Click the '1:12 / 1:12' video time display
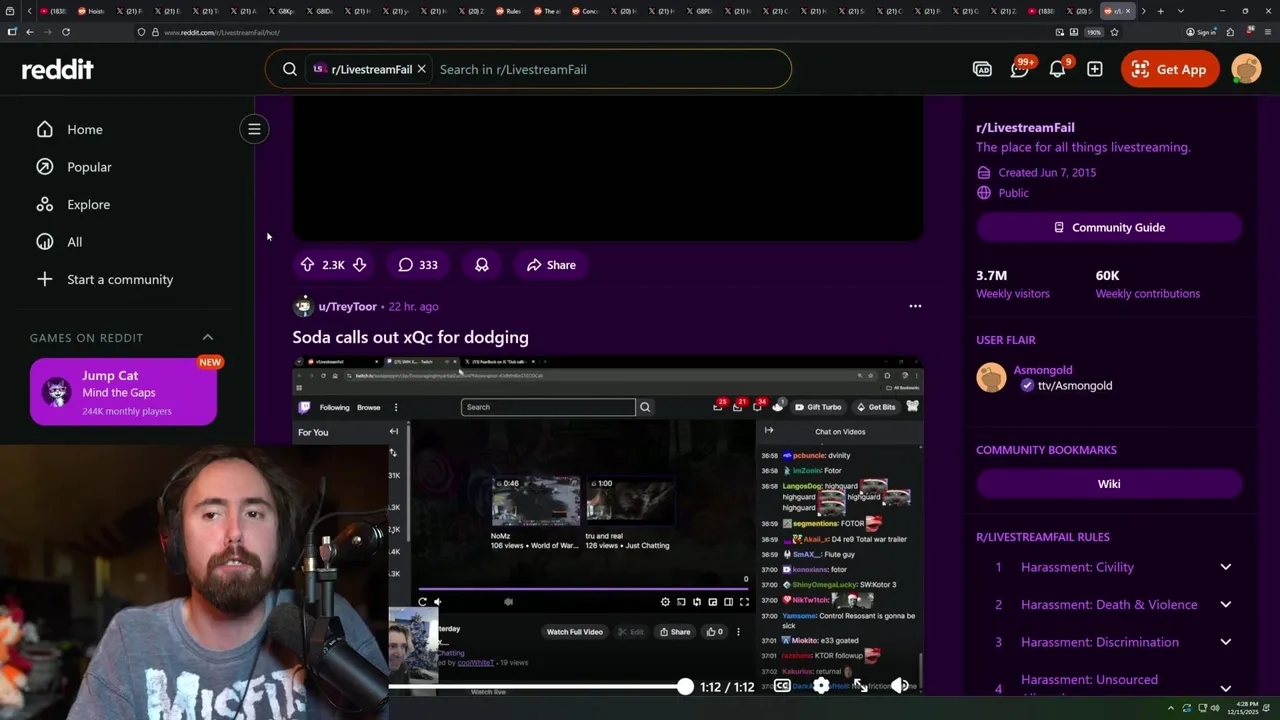Screen dimensions: 1280x720 click(x=727, y=687)
